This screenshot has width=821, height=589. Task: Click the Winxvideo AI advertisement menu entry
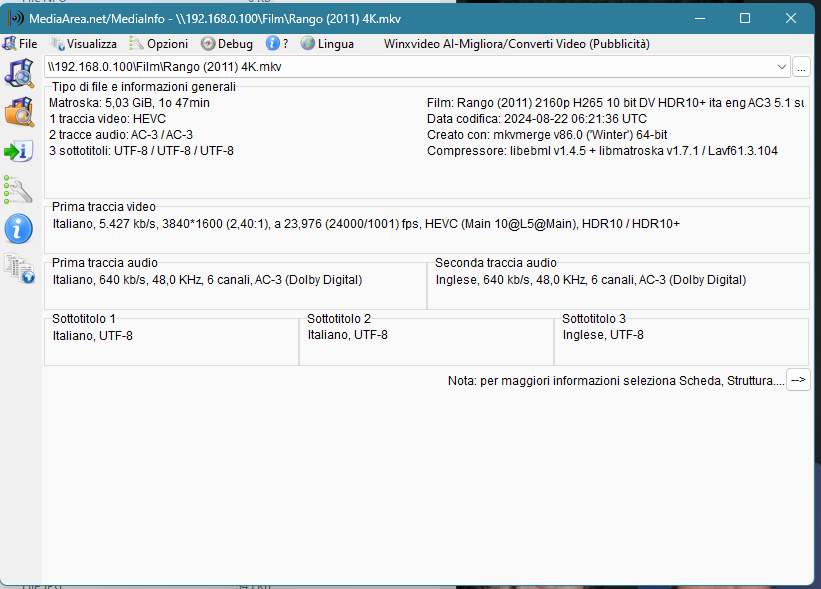517,44
